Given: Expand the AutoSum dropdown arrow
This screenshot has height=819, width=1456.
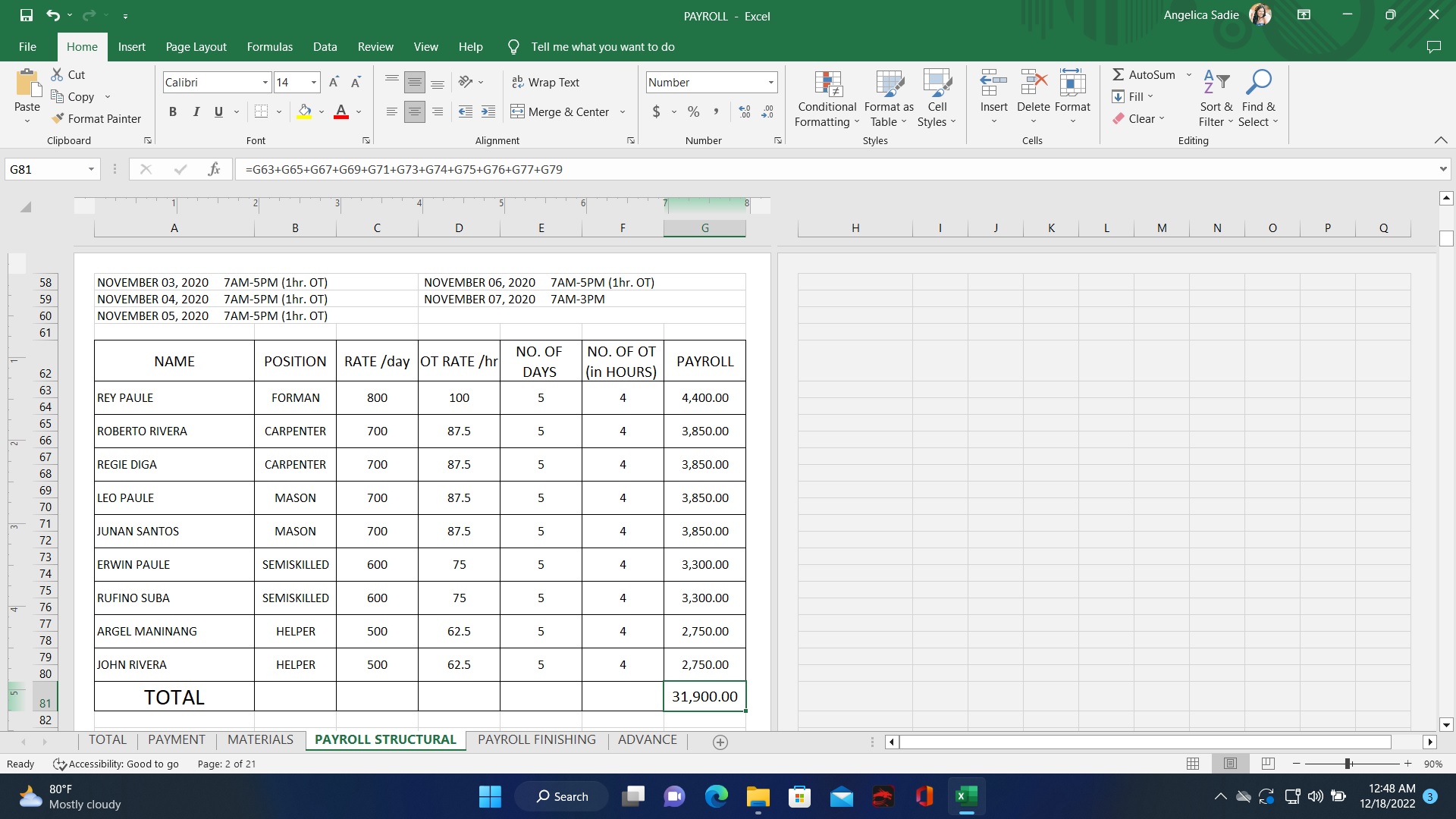Looking at the screenshot, I should coord(1188,74).
